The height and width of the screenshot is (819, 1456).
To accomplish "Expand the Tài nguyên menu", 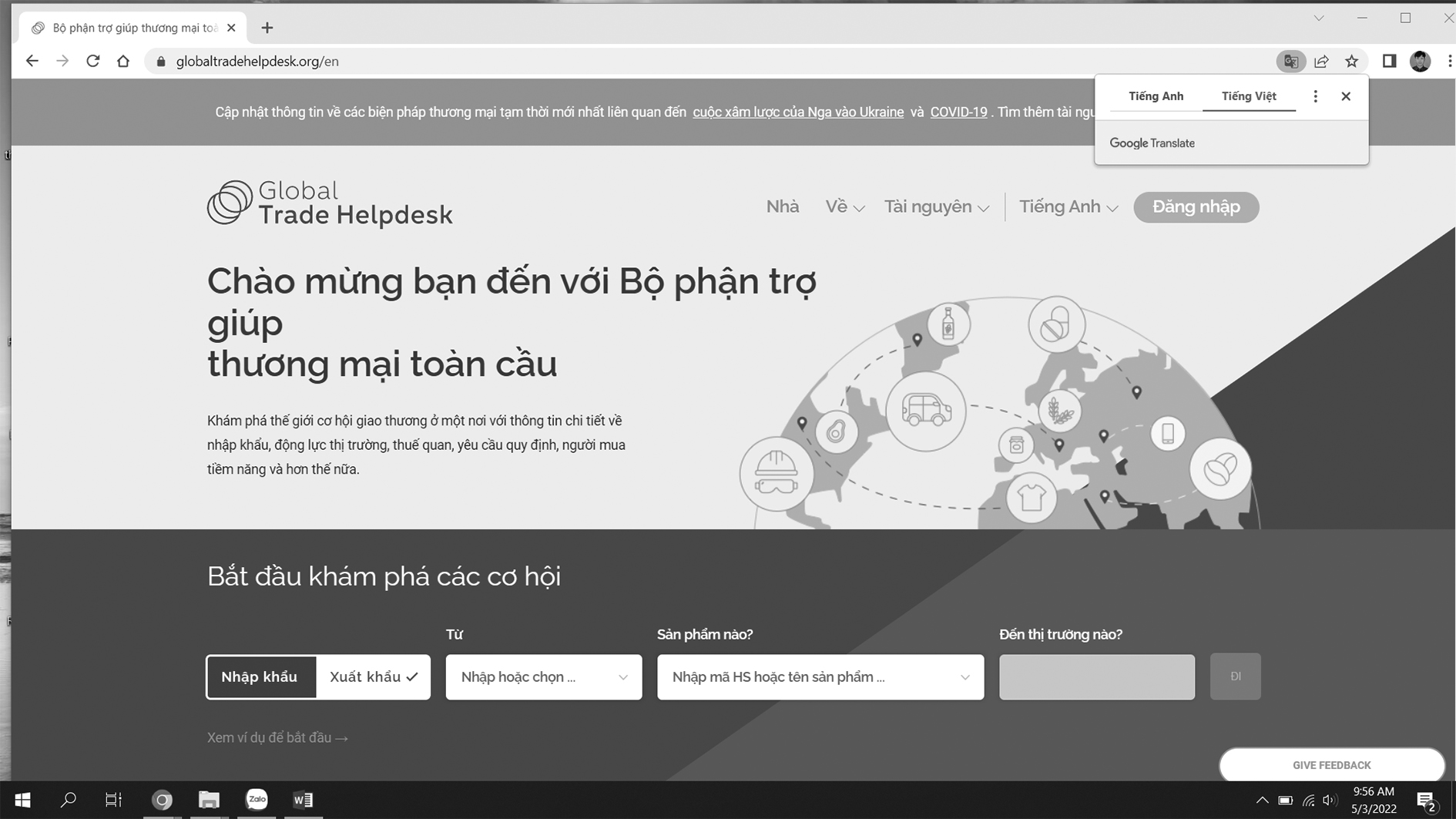I will [935, 207].
